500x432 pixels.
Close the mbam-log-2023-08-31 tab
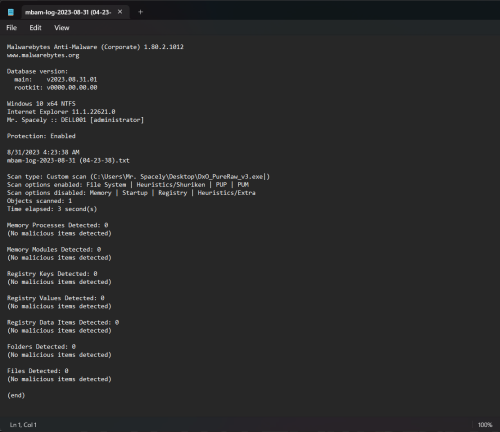pos(120,12)
